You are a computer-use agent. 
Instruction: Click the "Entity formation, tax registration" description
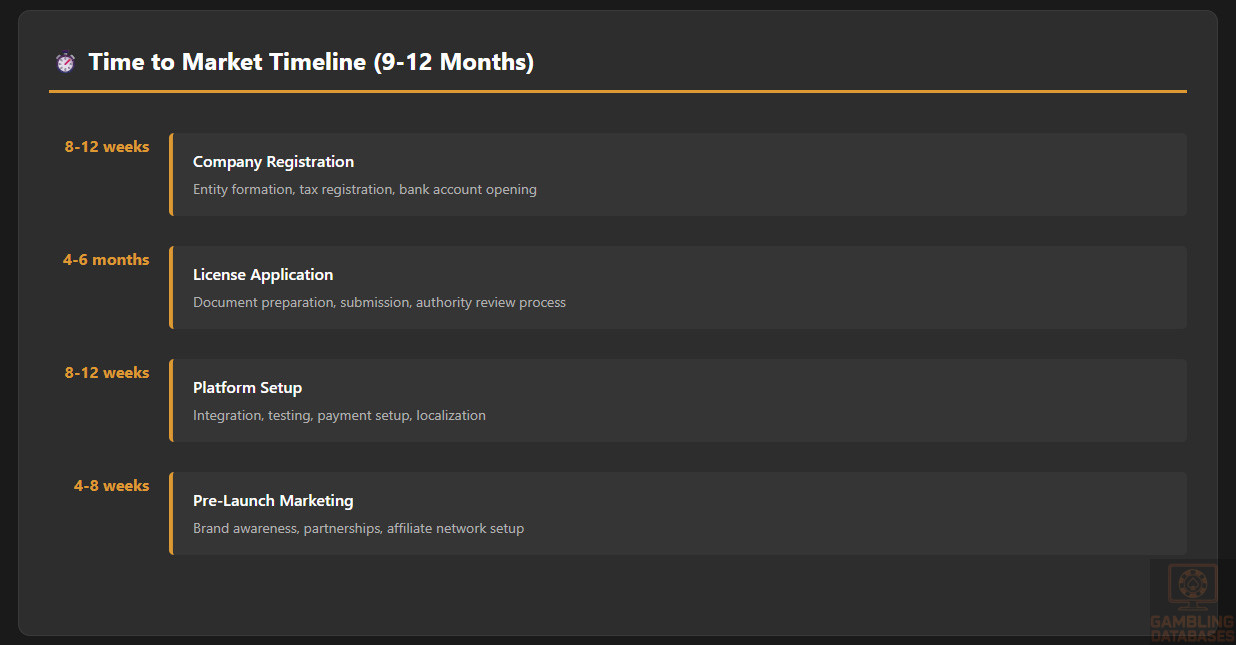coord(364,190)
